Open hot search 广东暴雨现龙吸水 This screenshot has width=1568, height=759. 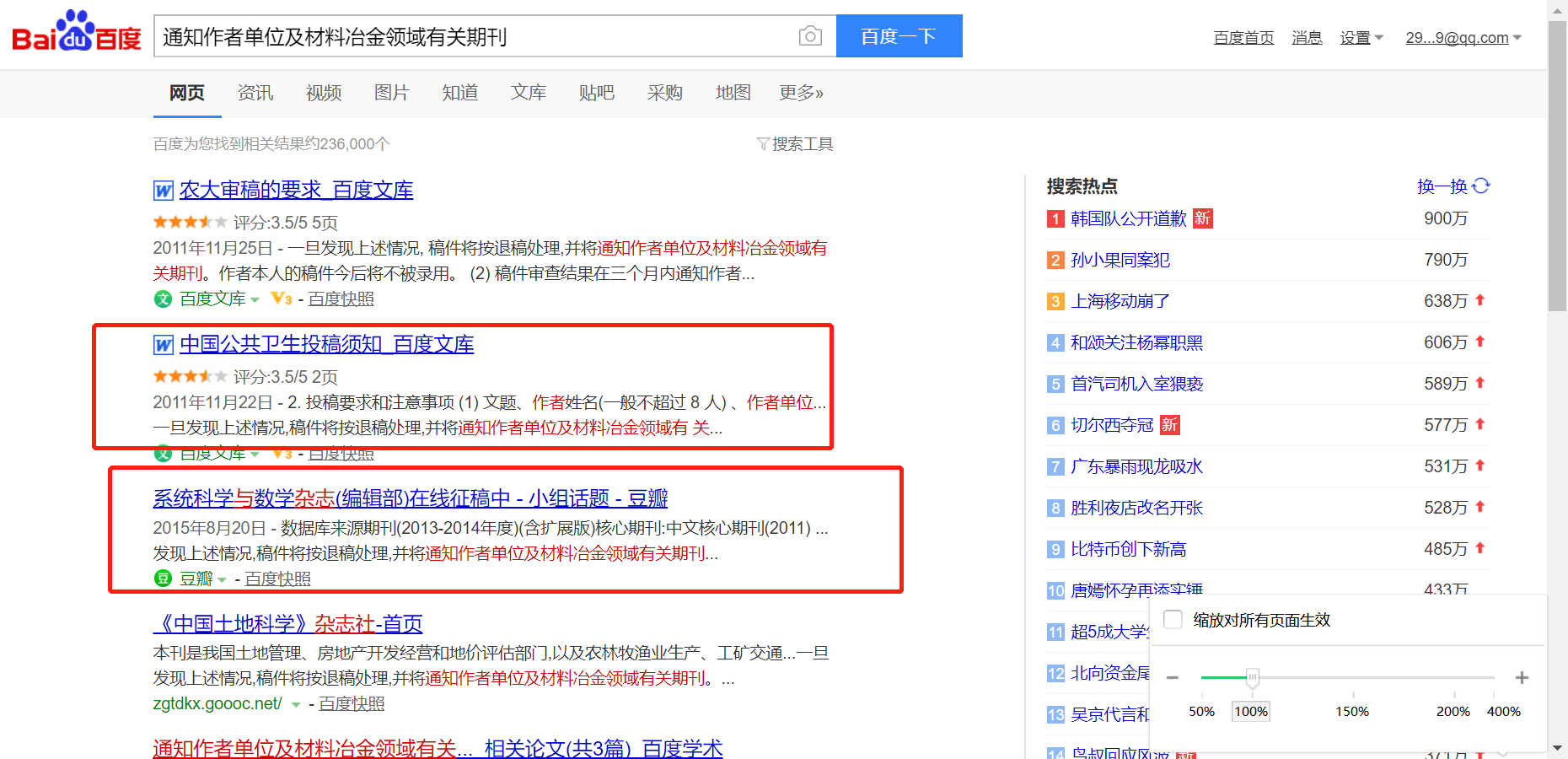pos(1136,466)
